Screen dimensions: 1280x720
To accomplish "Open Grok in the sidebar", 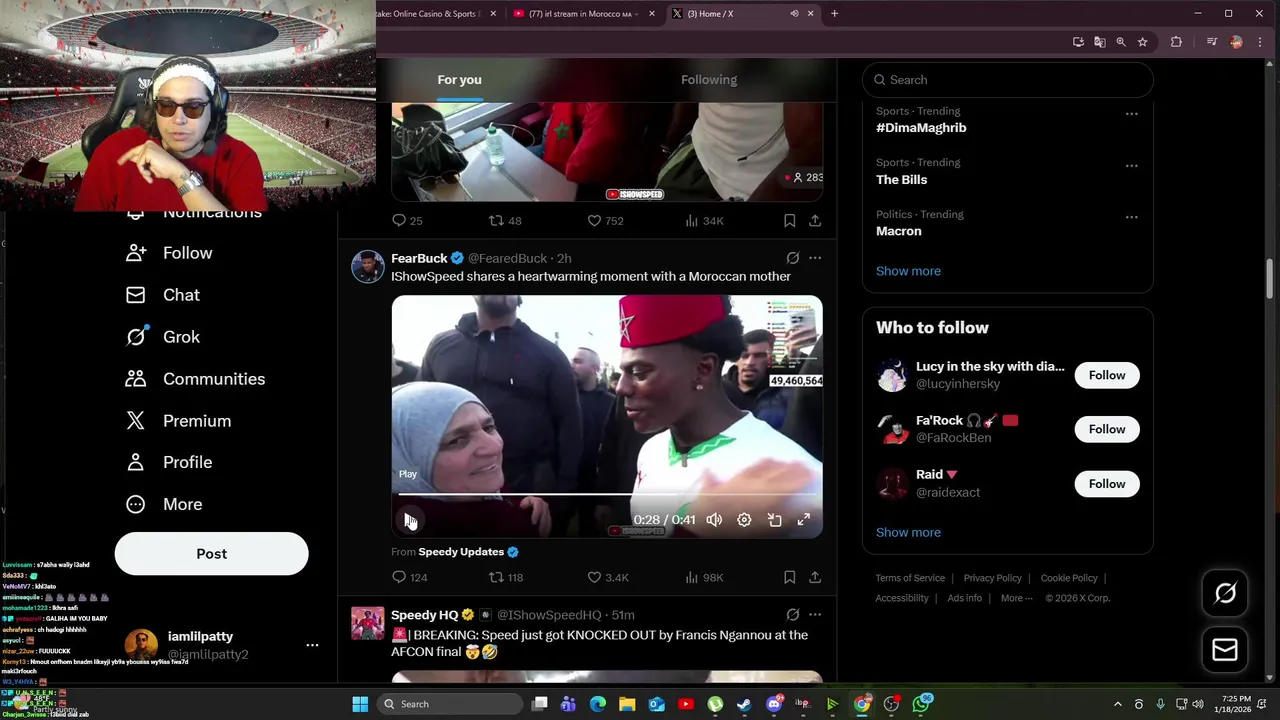I will [163, 337].
